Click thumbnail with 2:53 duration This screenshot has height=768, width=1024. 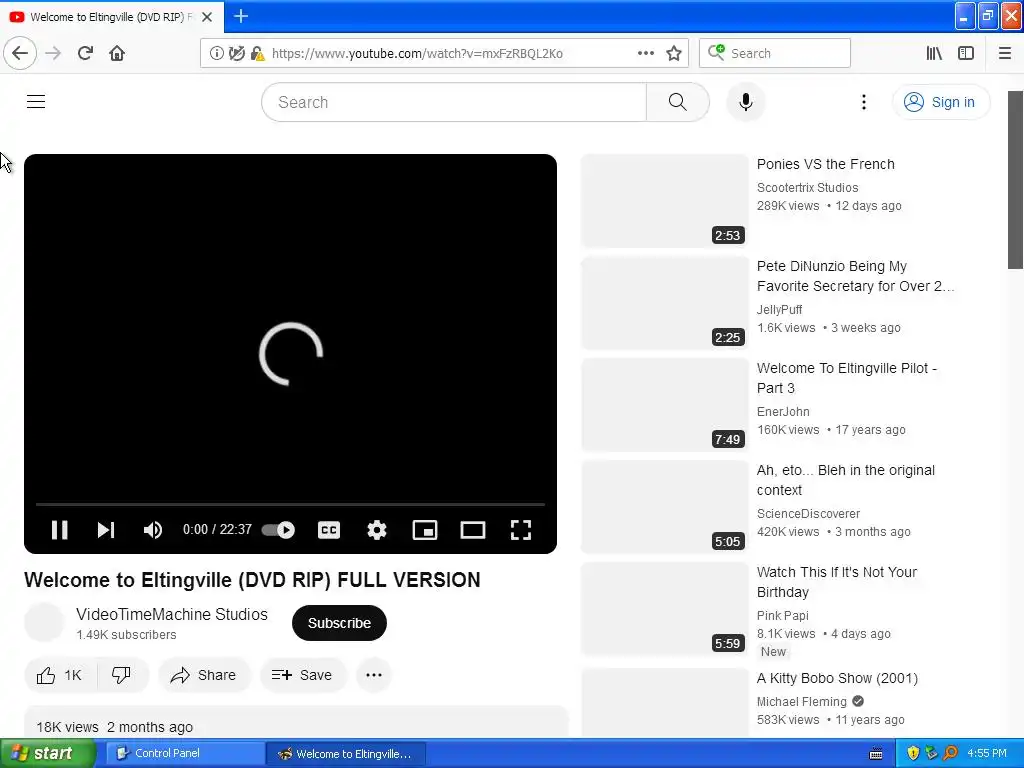coord(664,201)
